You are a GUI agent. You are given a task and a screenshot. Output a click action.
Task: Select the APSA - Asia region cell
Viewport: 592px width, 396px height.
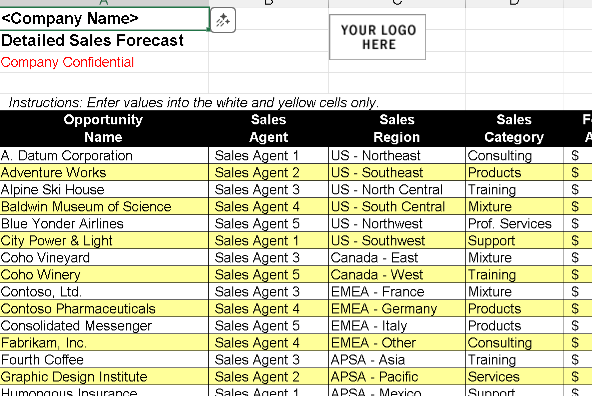click(397, 359)
